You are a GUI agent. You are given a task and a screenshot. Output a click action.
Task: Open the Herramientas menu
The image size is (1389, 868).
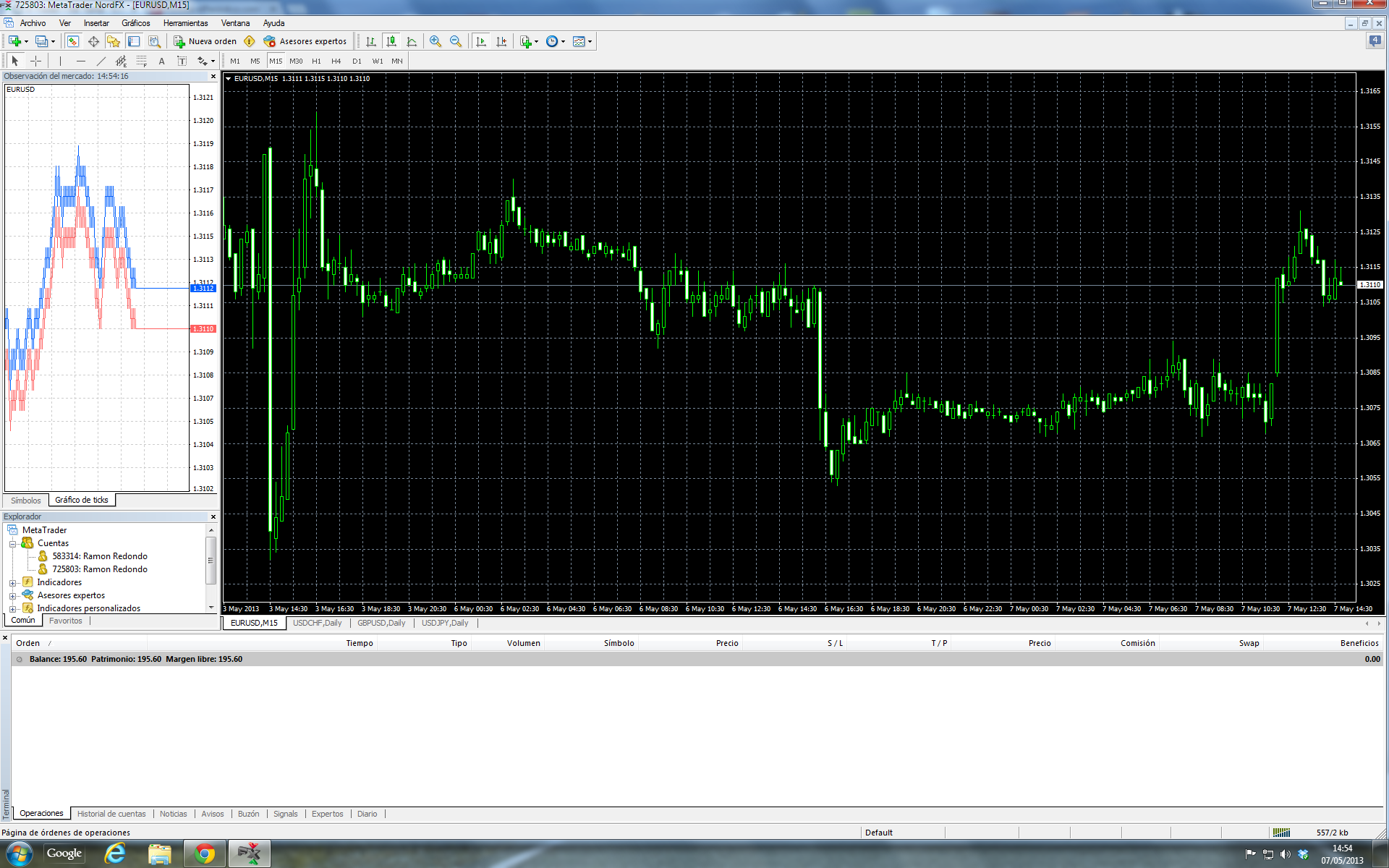pyautogui.click(x=185, y=23)
